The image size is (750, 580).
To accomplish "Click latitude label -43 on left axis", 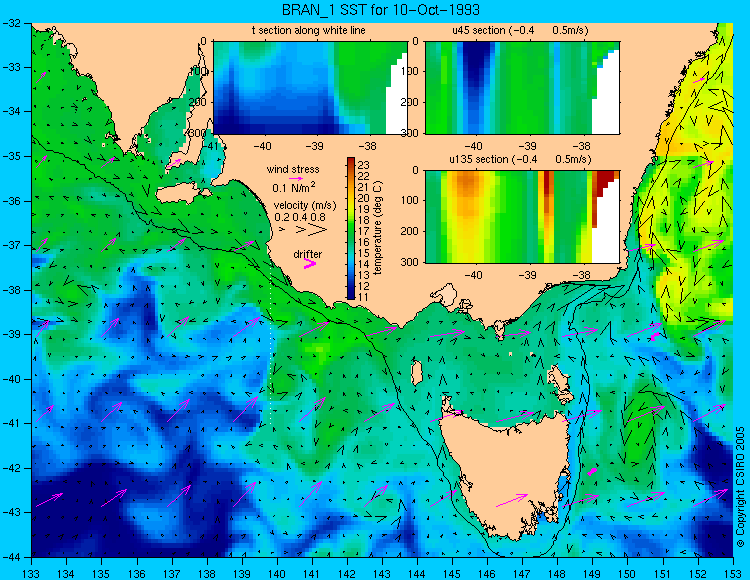I will (x=11, y=513).
